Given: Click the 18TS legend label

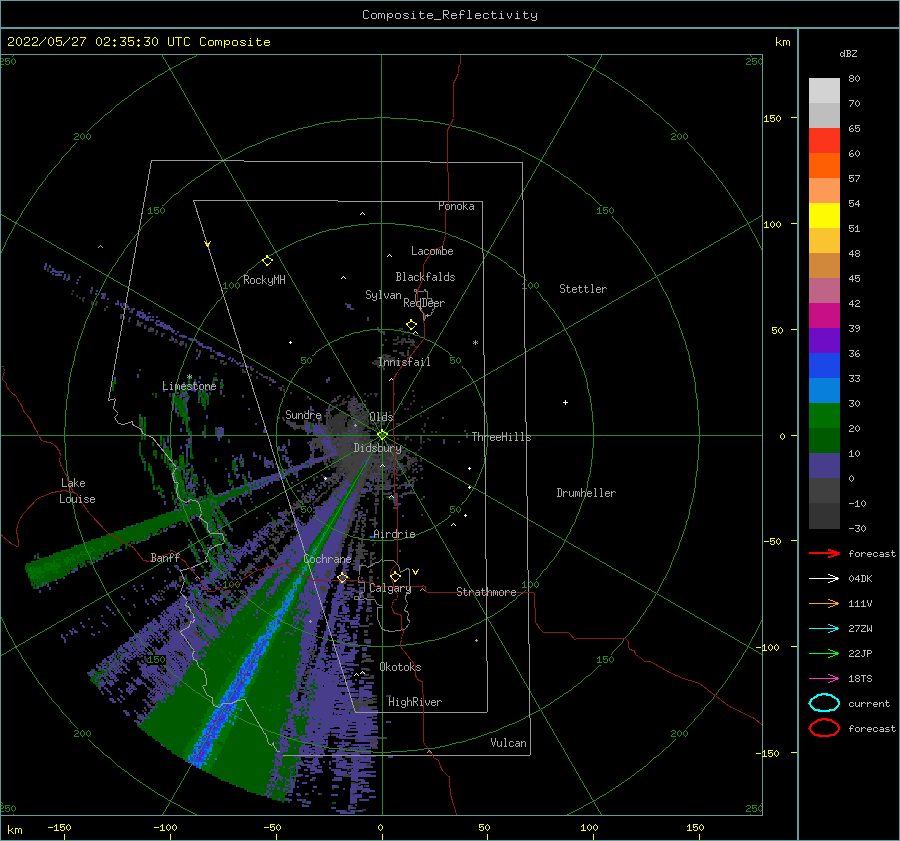Looking at the screenshot, I should point(860,679).
